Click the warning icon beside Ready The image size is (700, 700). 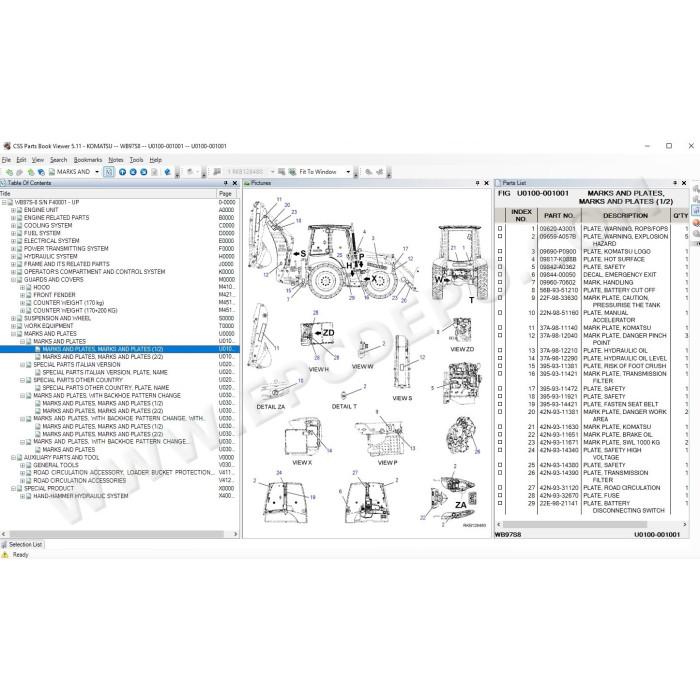pos(5,555)
